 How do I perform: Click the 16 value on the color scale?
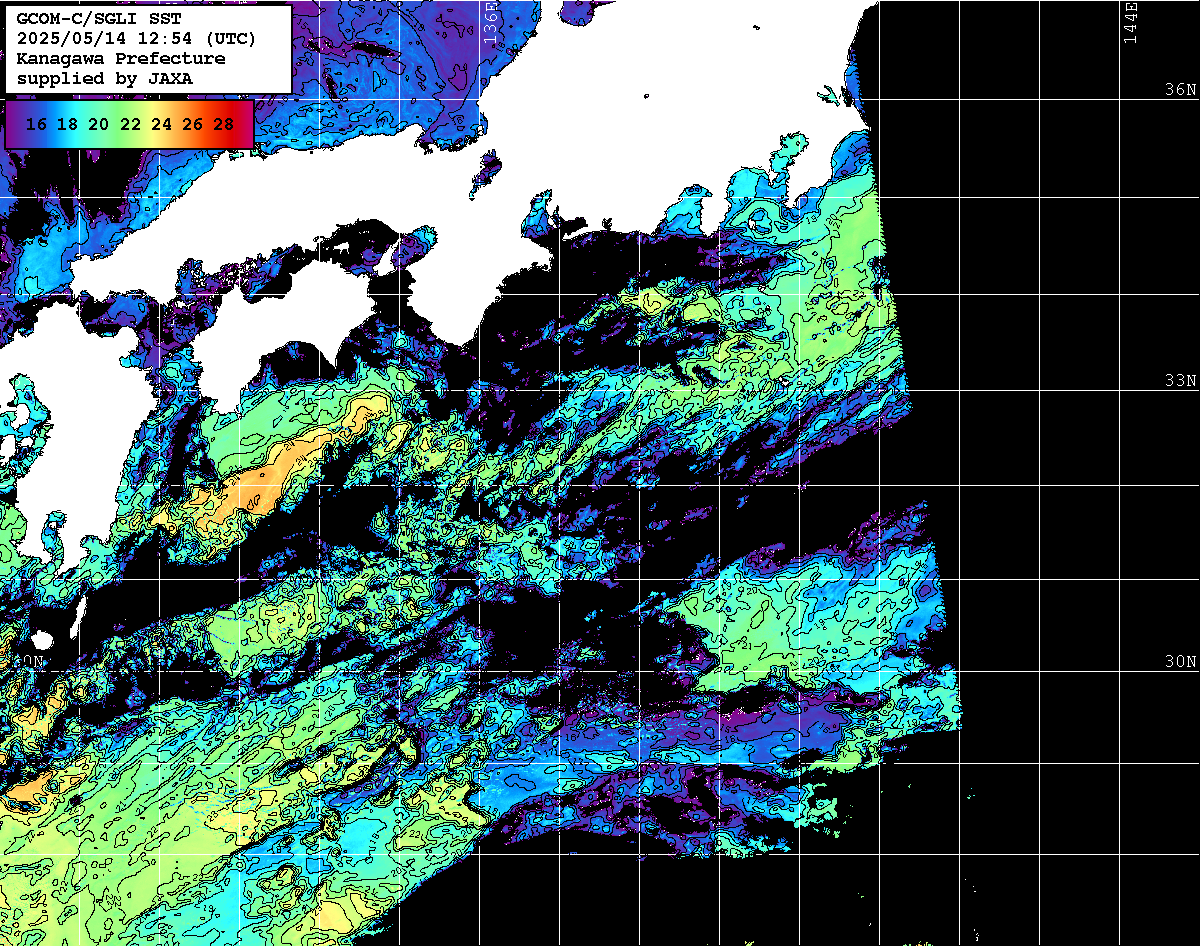[36, 125]
